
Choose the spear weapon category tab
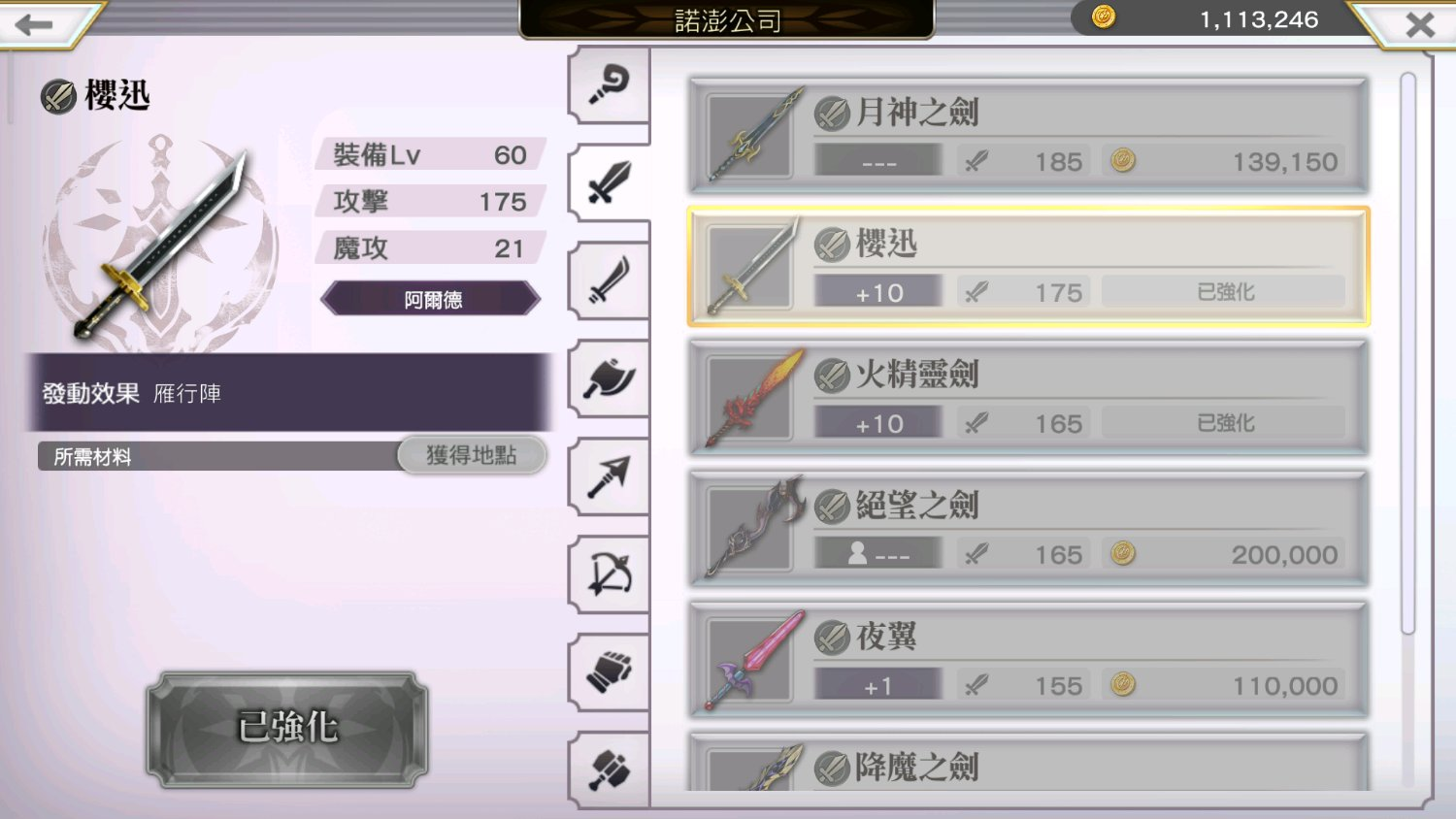(x=609, y=476)
